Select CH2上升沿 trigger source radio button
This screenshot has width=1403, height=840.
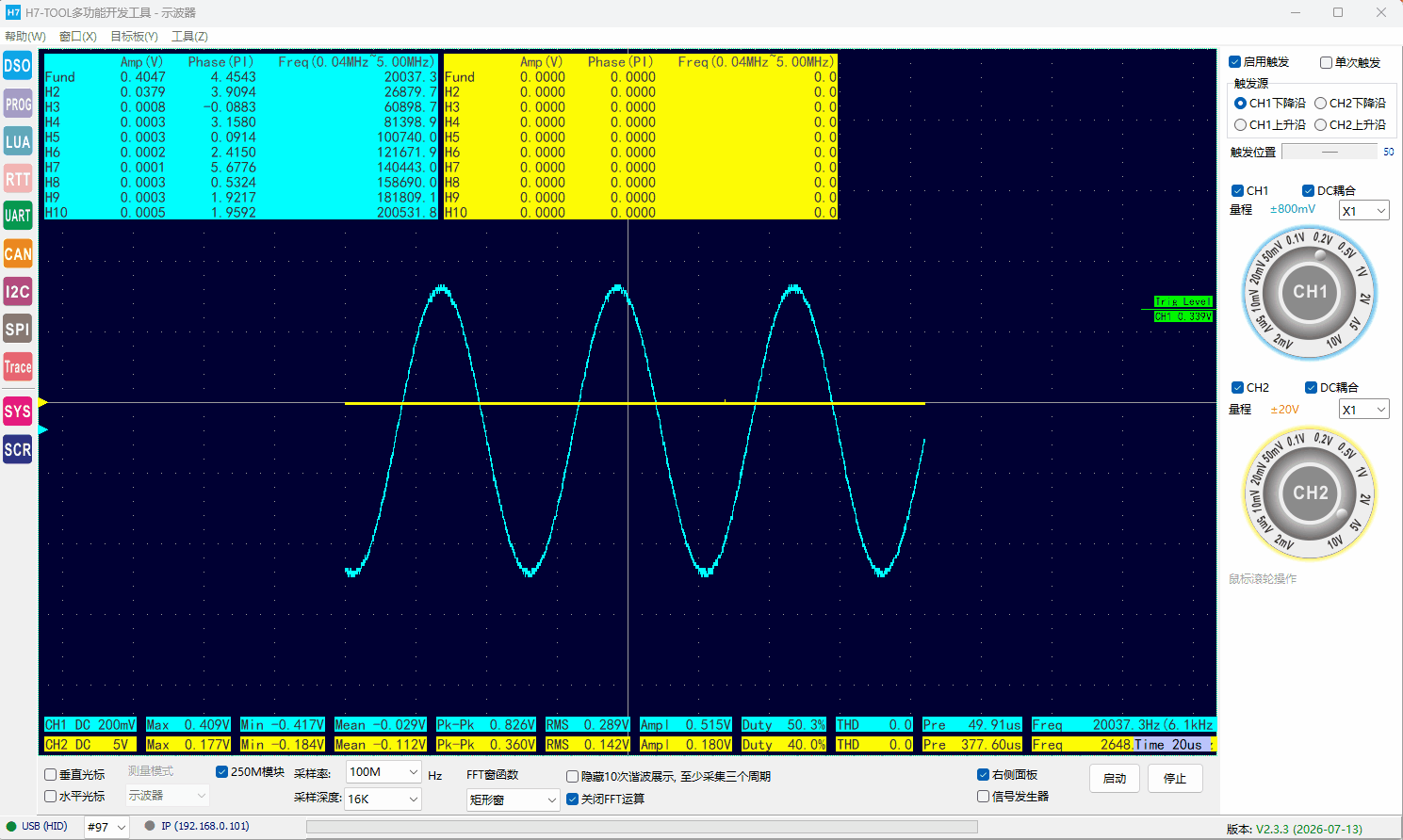pos(1350,124)
